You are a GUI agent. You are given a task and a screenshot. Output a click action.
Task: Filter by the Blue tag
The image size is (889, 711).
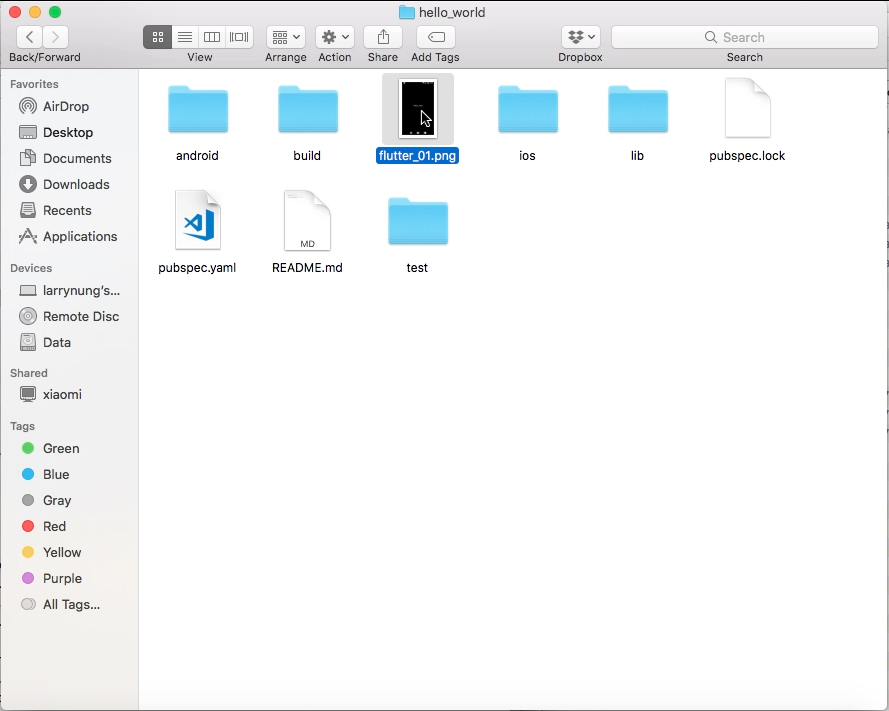(x=69, y=475)
